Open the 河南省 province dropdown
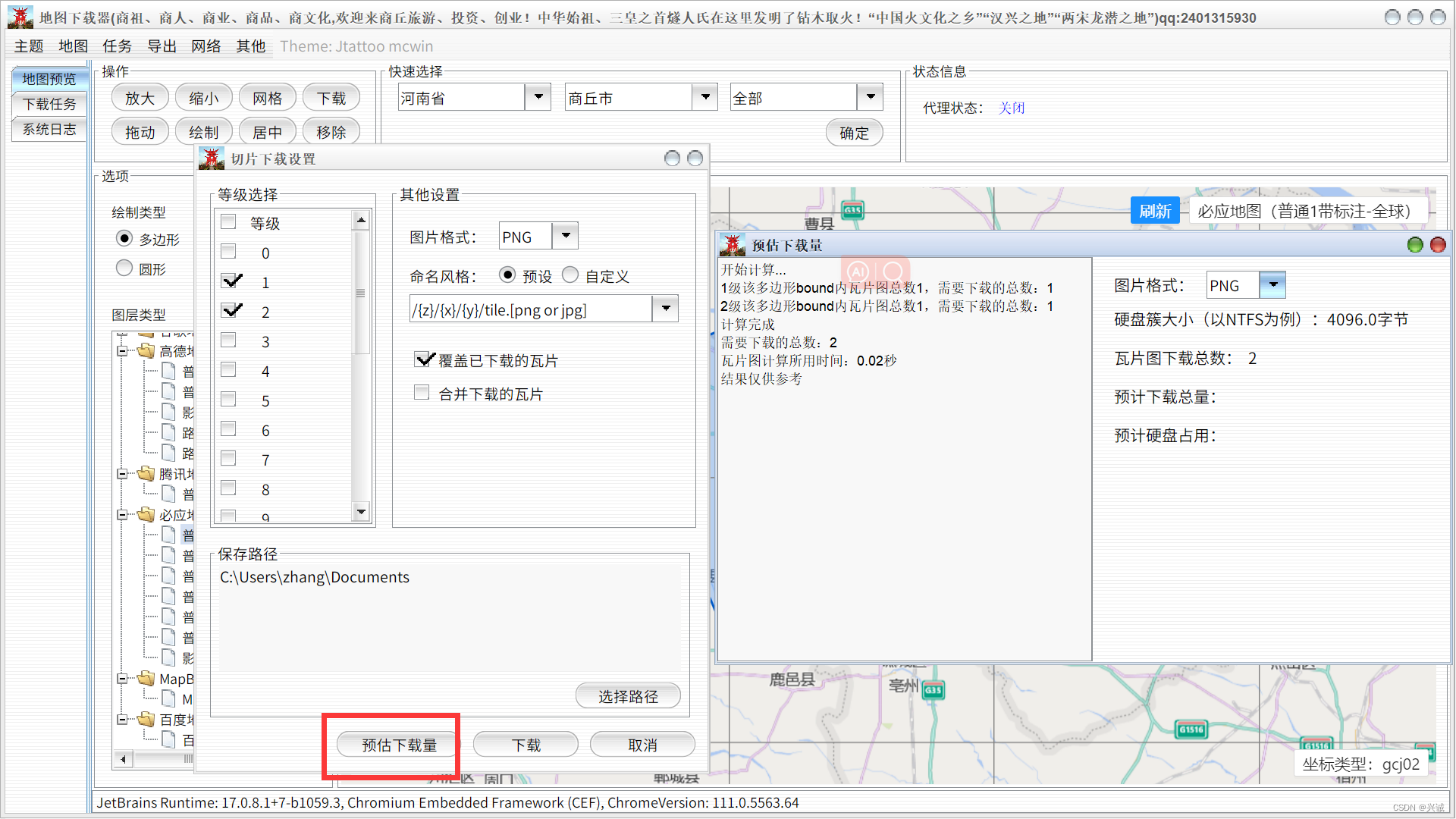1456x819 pixels. click(x=538, y=97)
